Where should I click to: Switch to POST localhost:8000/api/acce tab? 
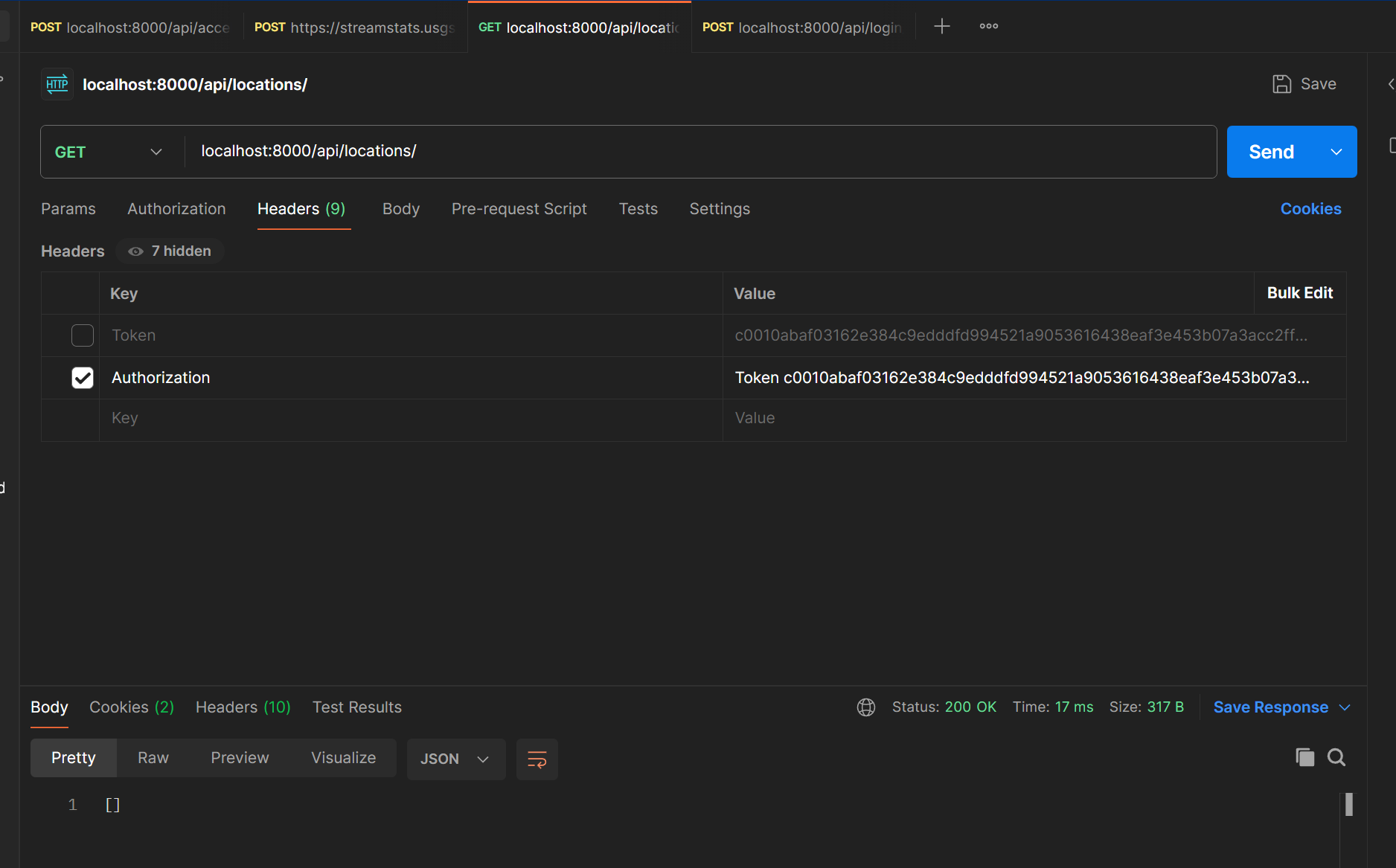[130, 28]
